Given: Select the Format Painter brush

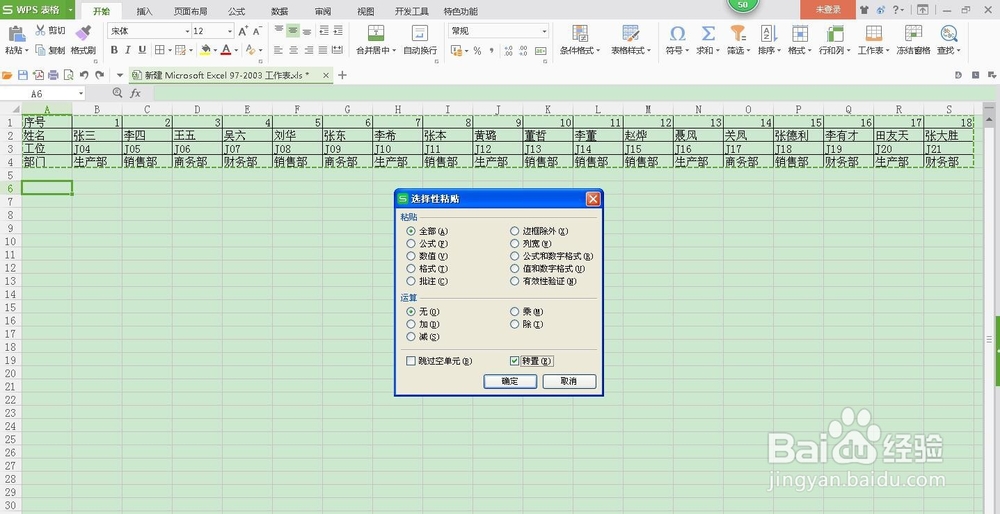Looking at the screenshot, I should click(x=83, y=33).
